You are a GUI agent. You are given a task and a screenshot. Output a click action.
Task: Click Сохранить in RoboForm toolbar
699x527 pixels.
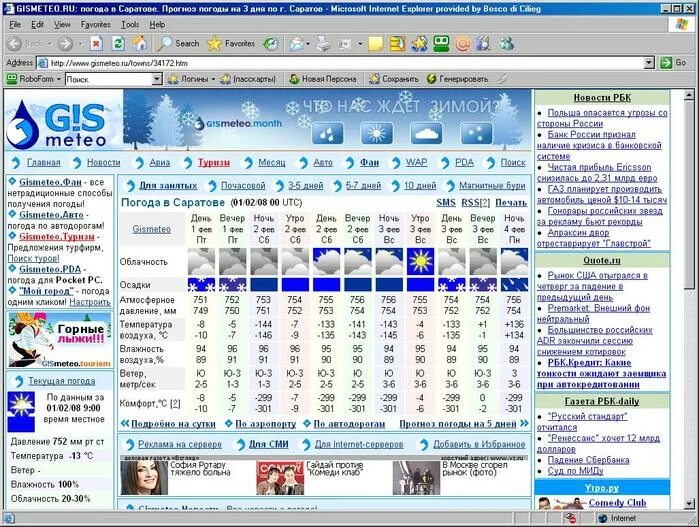394,79
